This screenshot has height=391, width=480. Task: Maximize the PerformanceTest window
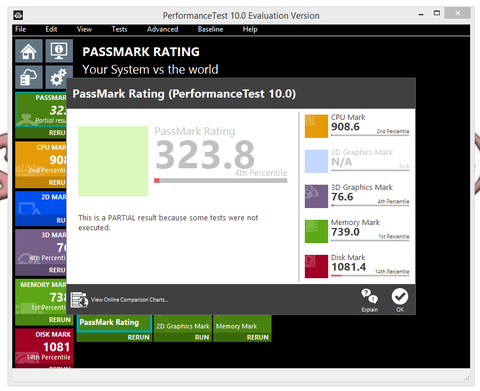tap(437, 13)
